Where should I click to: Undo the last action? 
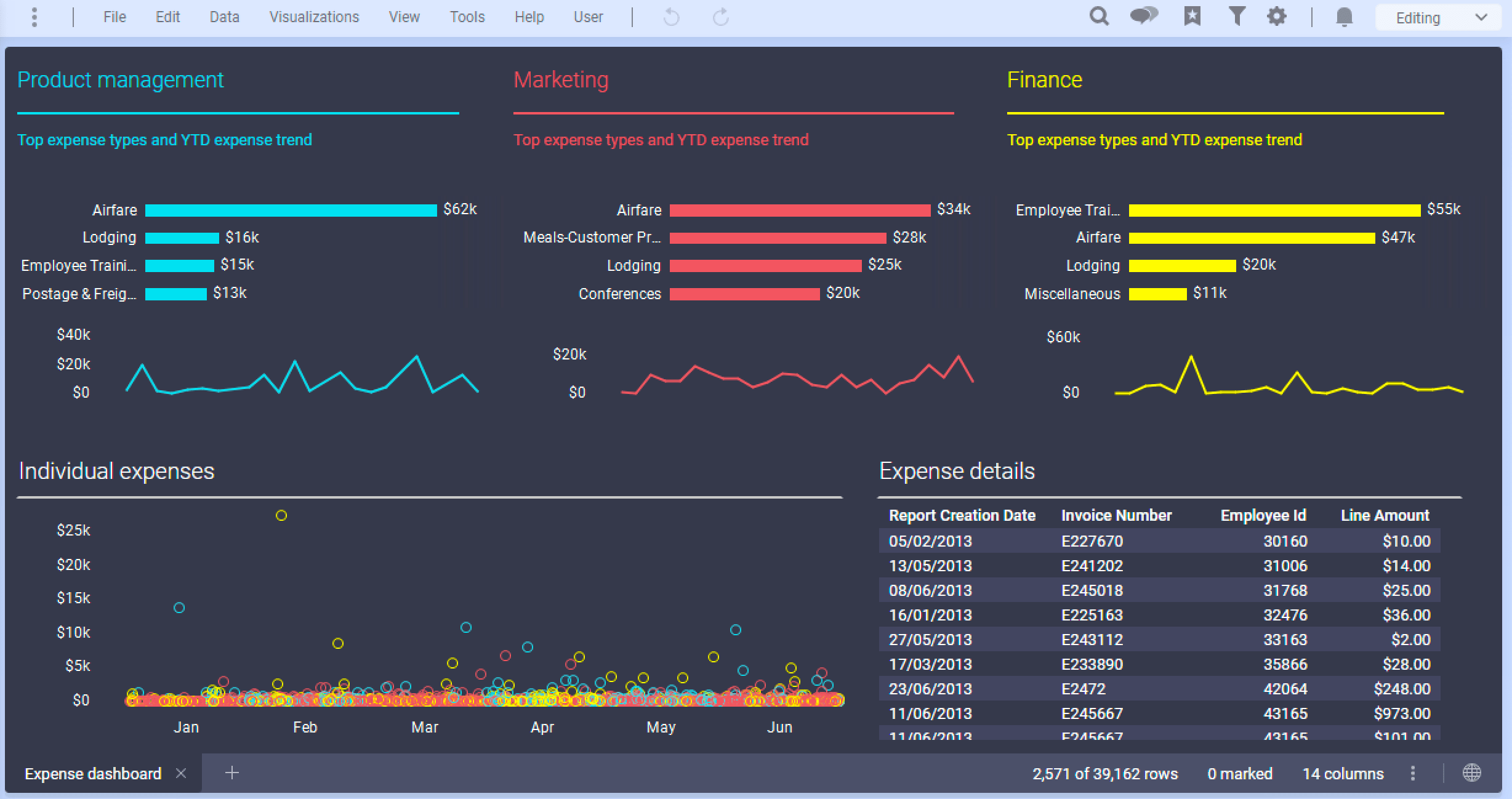[670, 17]
